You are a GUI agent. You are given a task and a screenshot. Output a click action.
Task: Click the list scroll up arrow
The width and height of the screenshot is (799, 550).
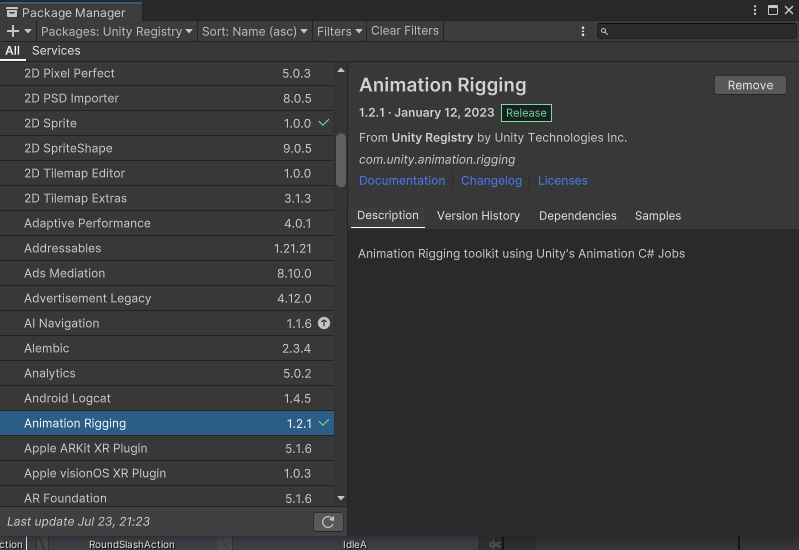(341, 70)
